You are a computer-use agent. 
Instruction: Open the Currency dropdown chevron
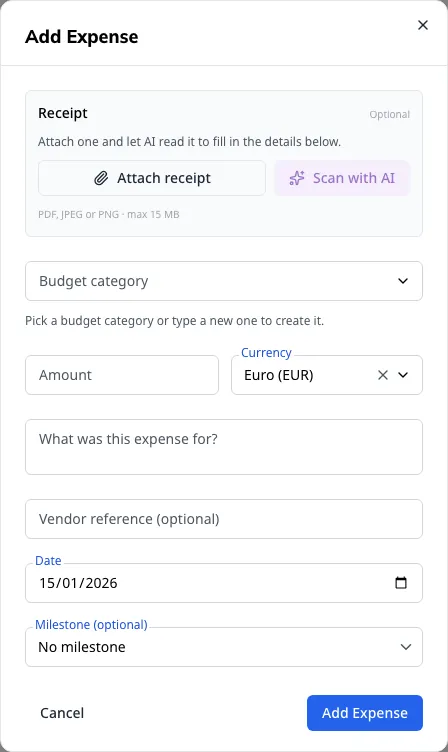(x=403, y=375)
